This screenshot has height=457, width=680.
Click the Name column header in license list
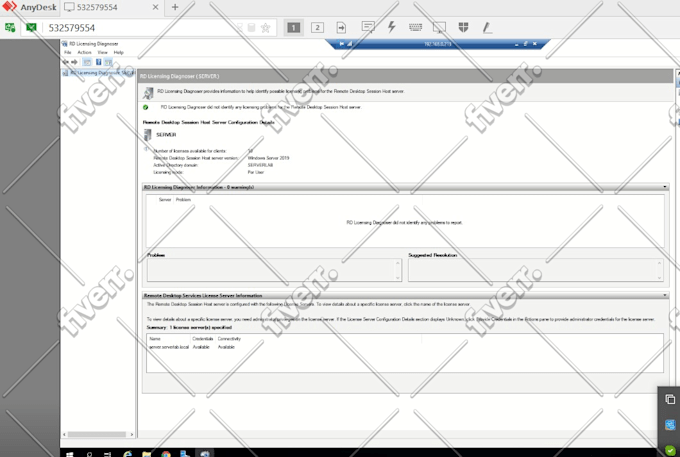click(x=155, y=339)
